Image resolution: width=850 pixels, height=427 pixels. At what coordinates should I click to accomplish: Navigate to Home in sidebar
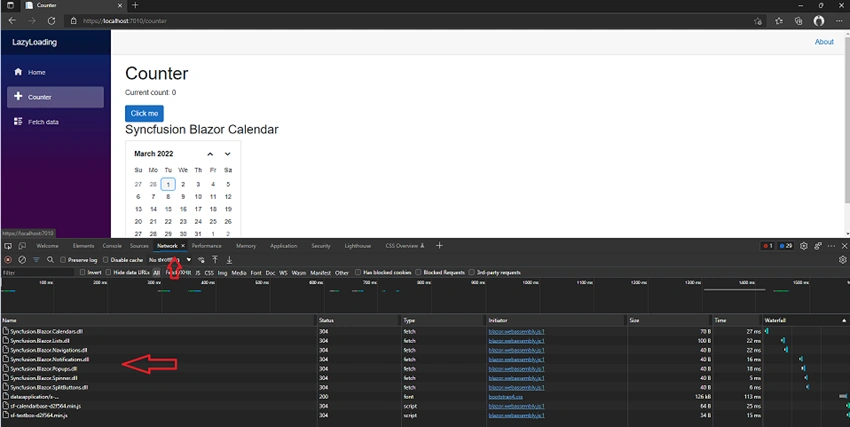55,72
